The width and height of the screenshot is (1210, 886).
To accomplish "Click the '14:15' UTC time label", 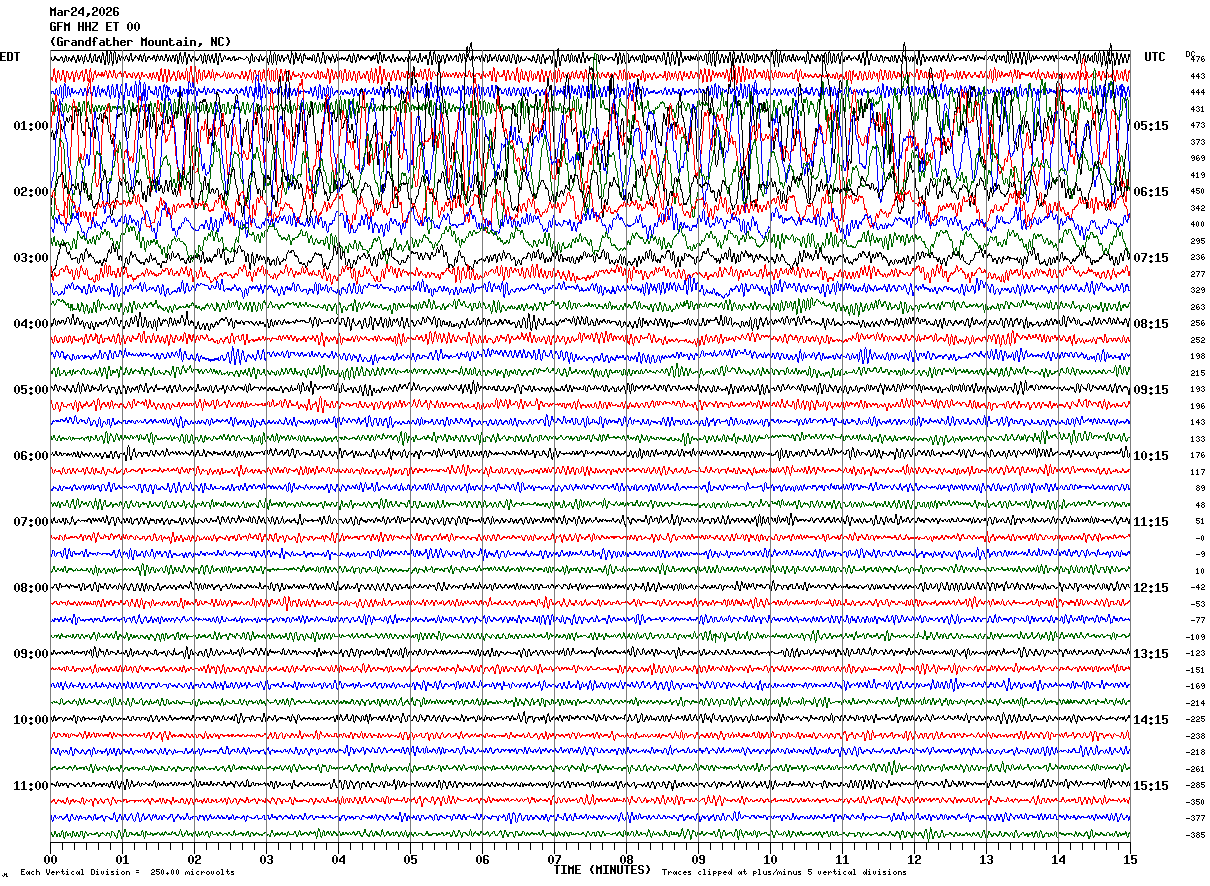I will [1151, 720].
